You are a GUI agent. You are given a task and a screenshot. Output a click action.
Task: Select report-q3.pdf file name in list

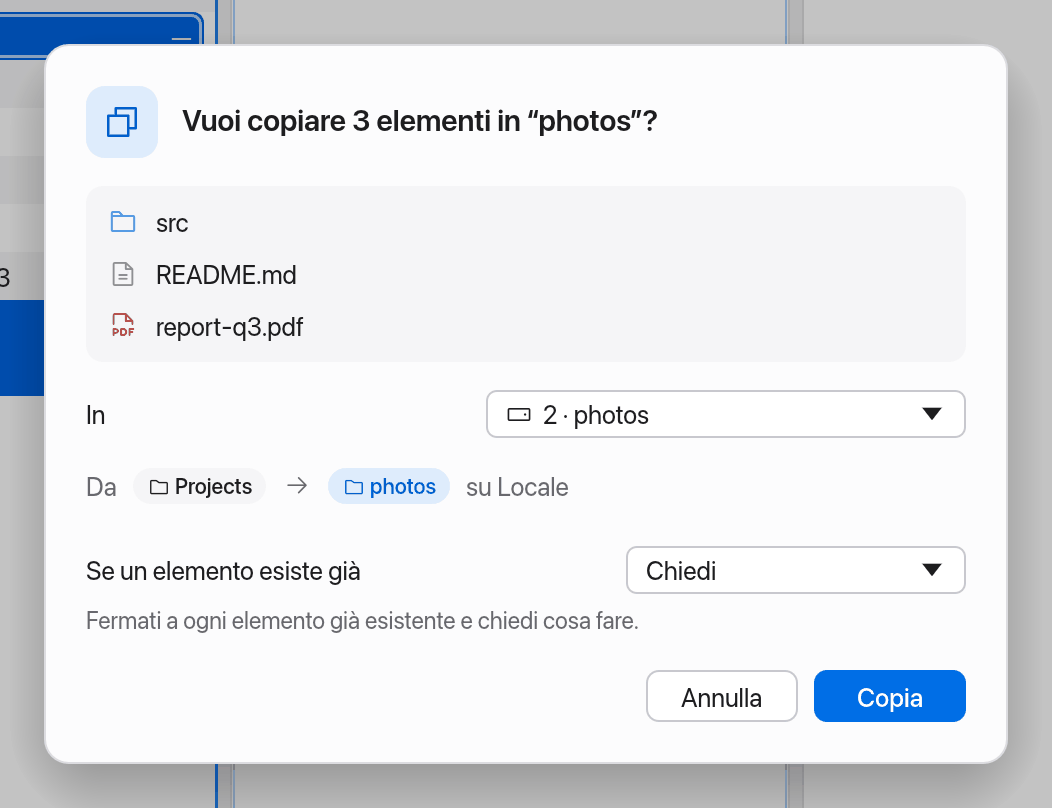coord(229,327)
